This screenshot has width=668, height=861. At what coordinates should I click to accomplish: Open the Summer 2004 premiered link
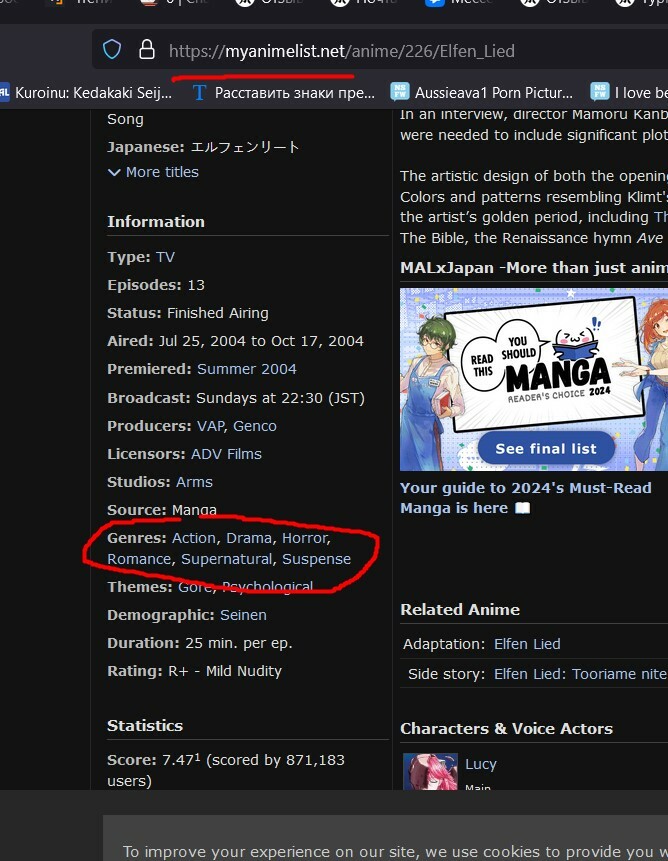[246, 369]
